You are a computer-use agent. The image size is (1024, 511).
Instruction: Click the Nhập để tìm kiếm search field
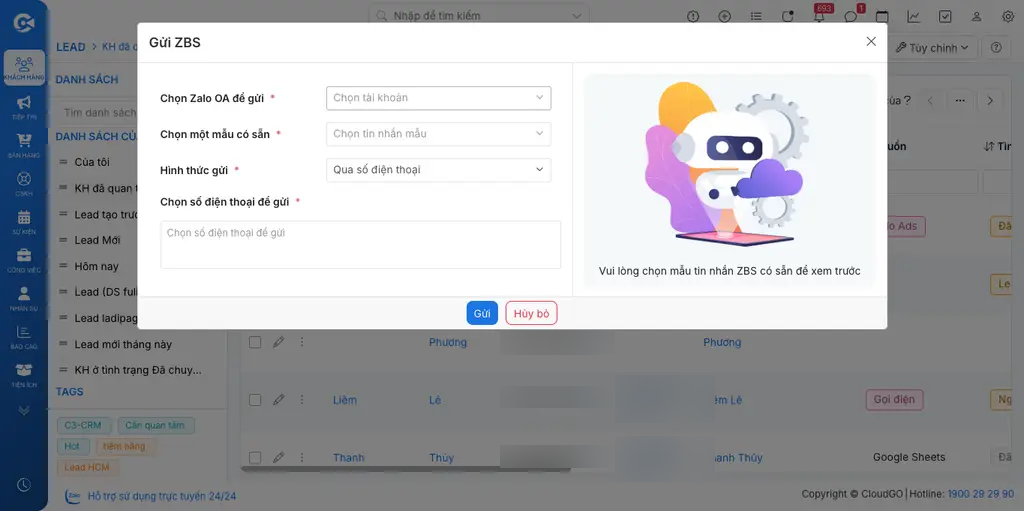(479, 16)
